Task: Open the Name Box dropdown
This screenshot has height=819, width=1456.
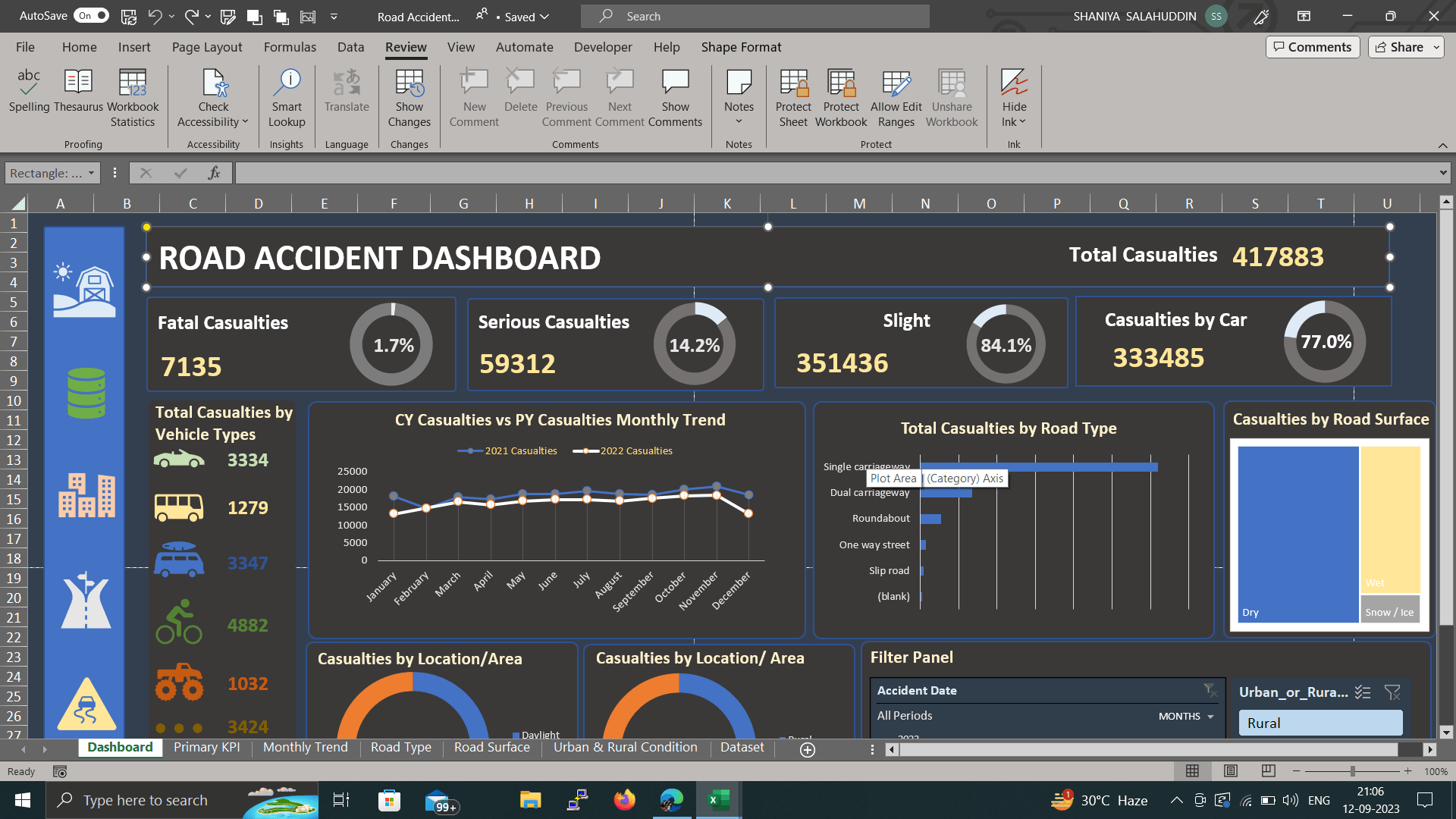Action: click(x=91, y=174)
